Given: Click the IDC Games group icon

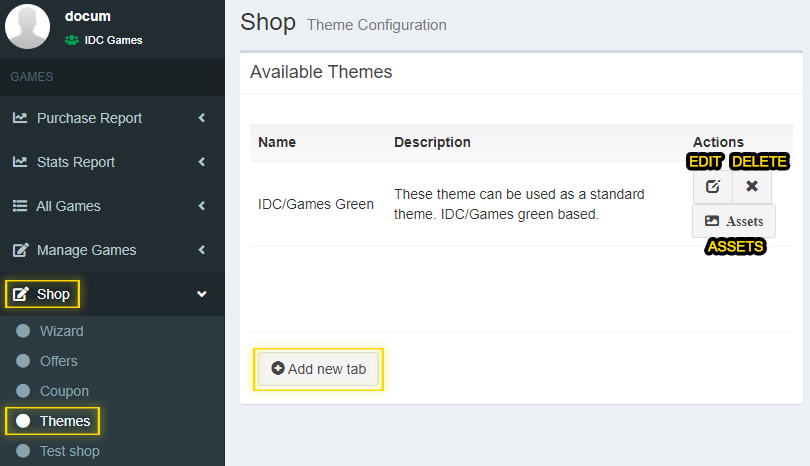Looking at the screenshot, I should click(72, 40).
